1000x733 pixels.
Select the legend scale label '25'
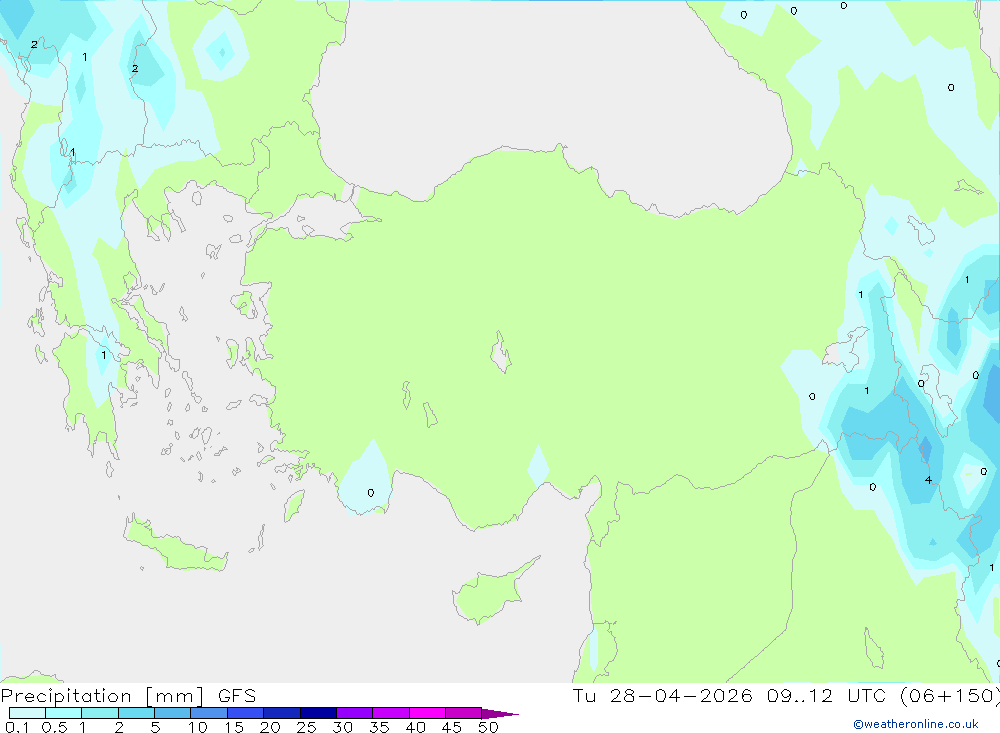coord(306,727)
